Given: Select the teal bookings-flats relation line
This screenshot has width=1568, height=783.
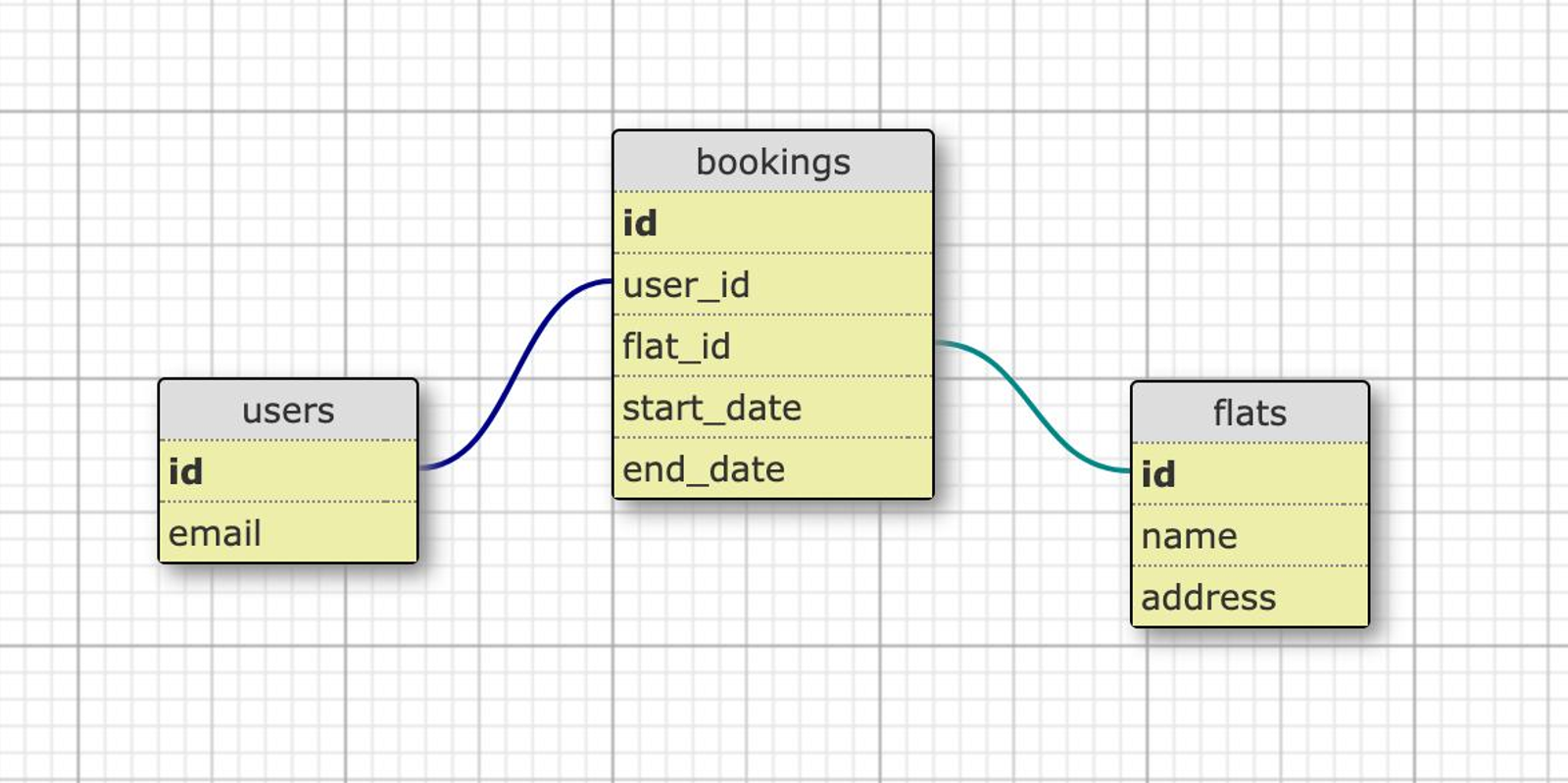Looking at the screenshot, I should pyautogui.click(x=1033, y=407).
